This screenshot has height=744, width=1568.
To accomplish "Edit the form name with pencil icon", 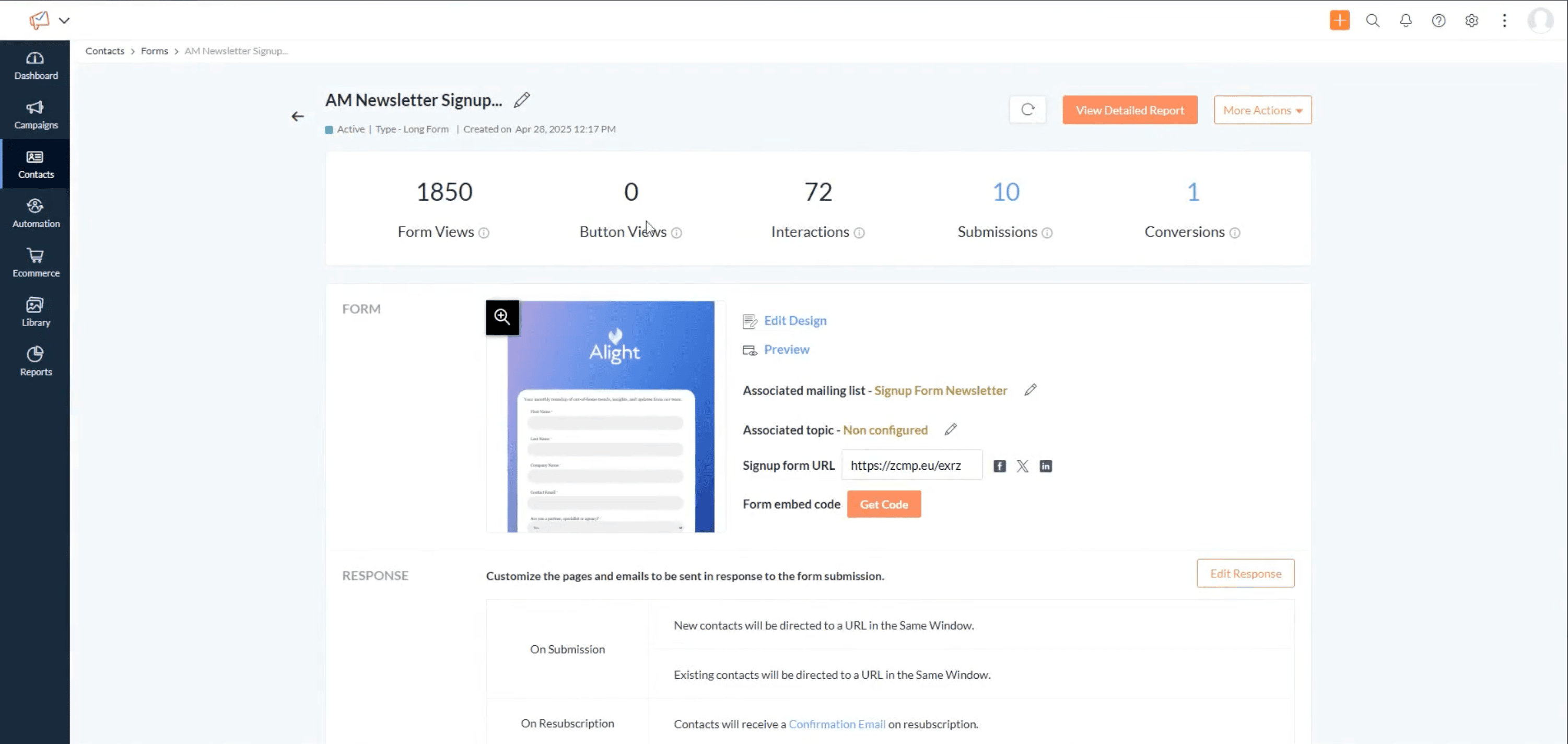I will coord(522,100).
